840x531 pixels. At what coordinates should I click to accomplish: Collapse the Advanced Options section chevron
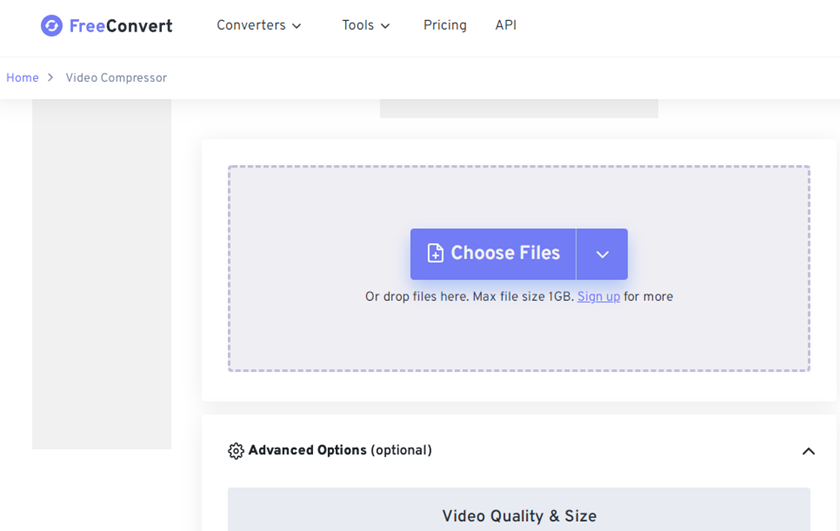click(808, 451)
